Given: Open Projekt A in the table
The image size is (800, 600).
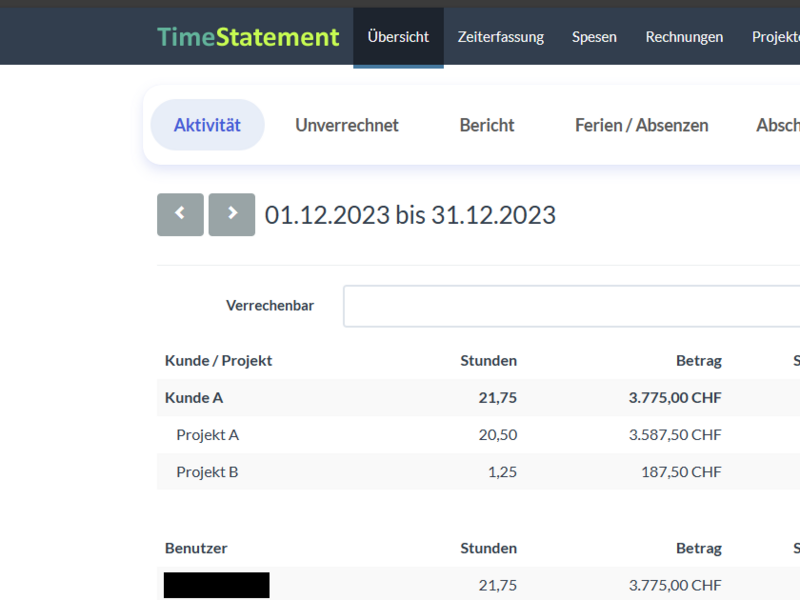Looking at the screenshot, I should pyautogui.click(x=207, y=435).
